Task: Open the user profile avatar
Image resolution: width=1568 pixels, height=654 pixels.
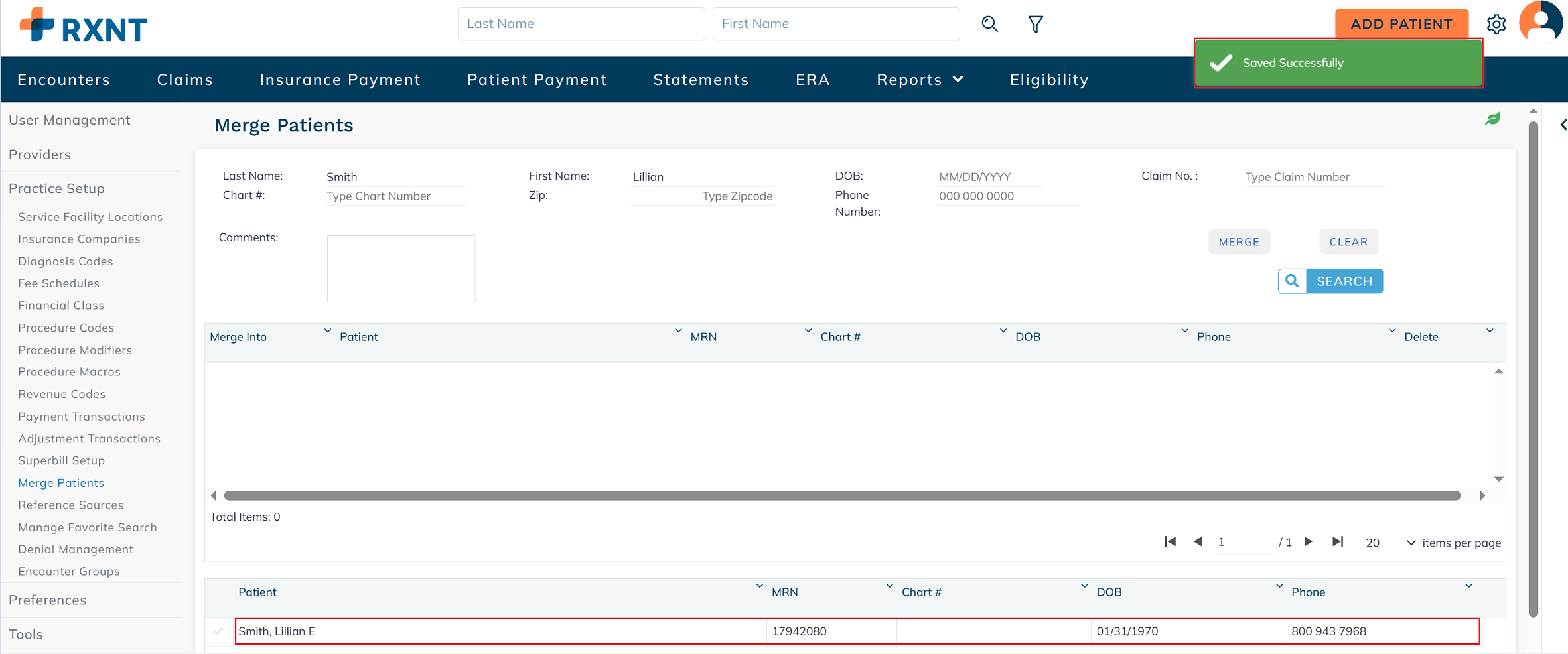Action: tap(1541, 23)
